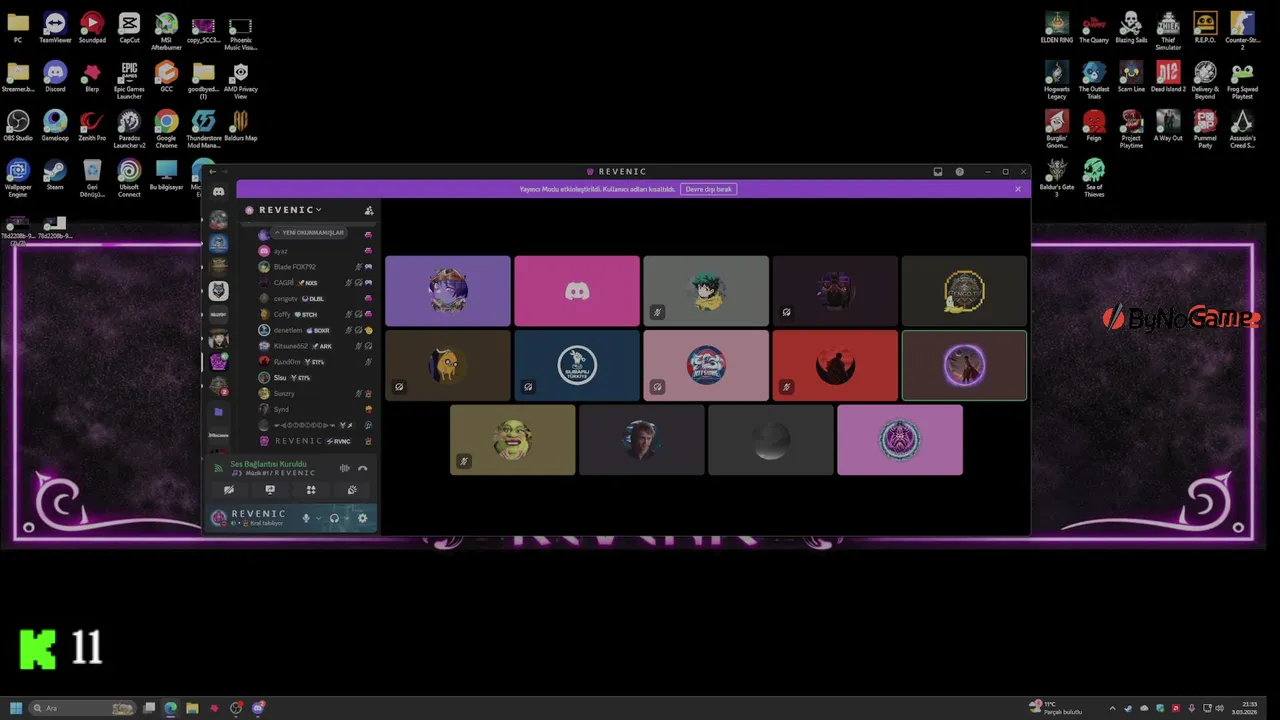Open headphone output options arrow
The width and height of the screenshot is (1280, 720).
346,518
